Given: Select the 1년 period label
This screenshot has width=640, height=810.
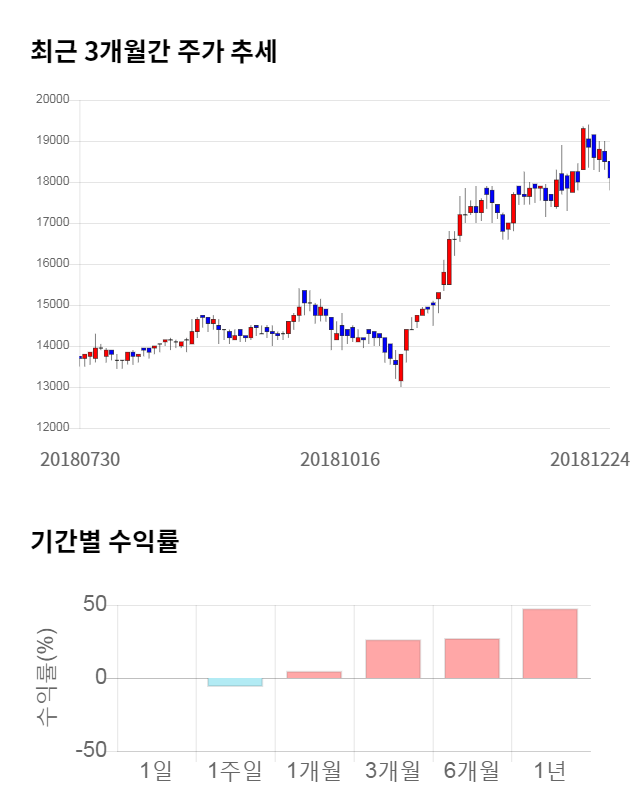Looking at the screenshot, I should click(x=550, y=771).
